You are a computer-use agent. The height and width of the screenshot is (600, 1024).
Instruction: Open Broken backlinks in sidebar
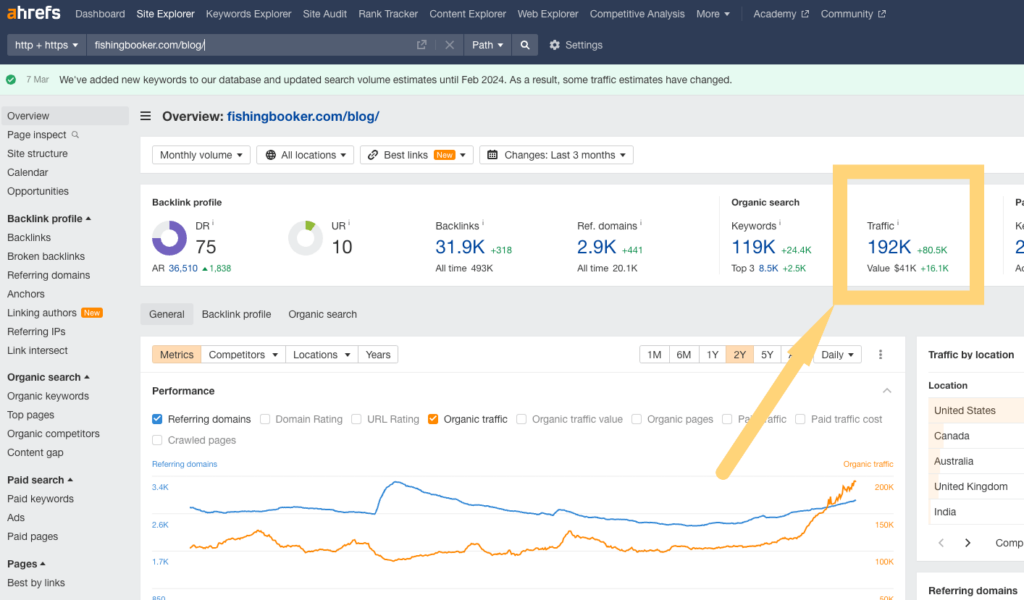coord(46,257)
